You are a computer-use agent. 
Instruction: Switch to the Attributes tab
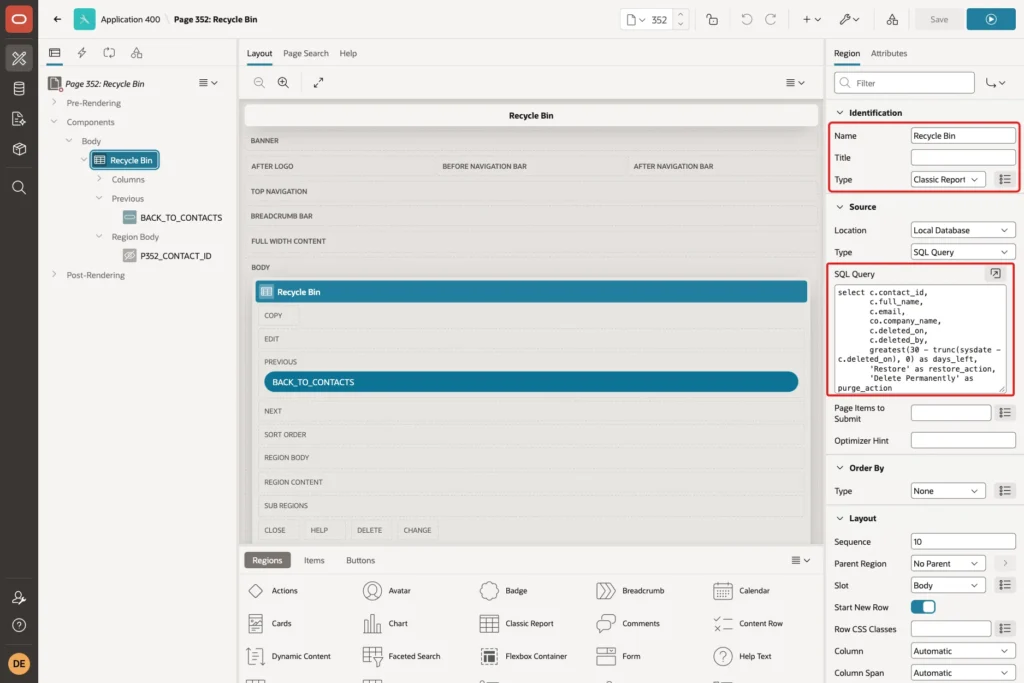coord(889,54)
